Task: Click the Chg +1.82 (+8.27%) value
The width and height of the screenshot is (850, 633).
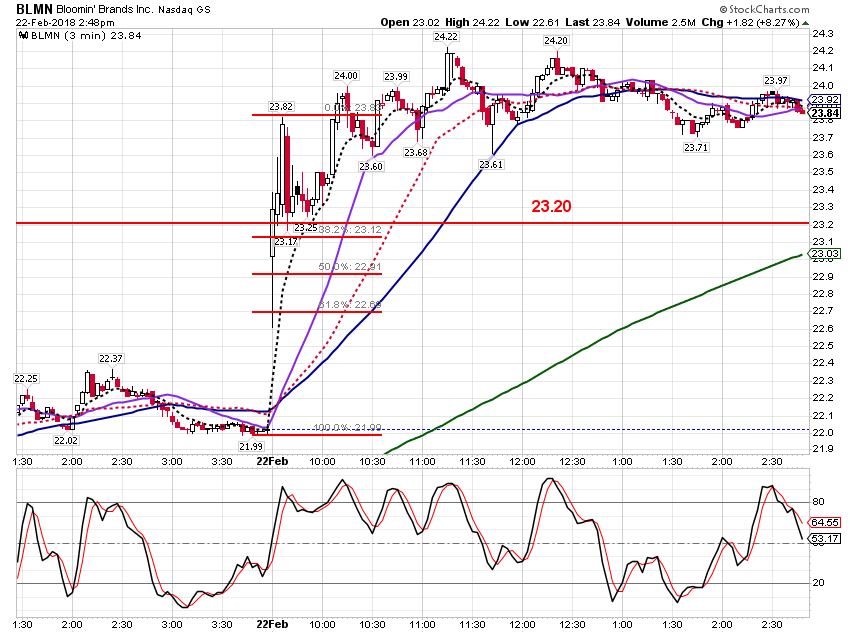Action: (x=750, y=22)
